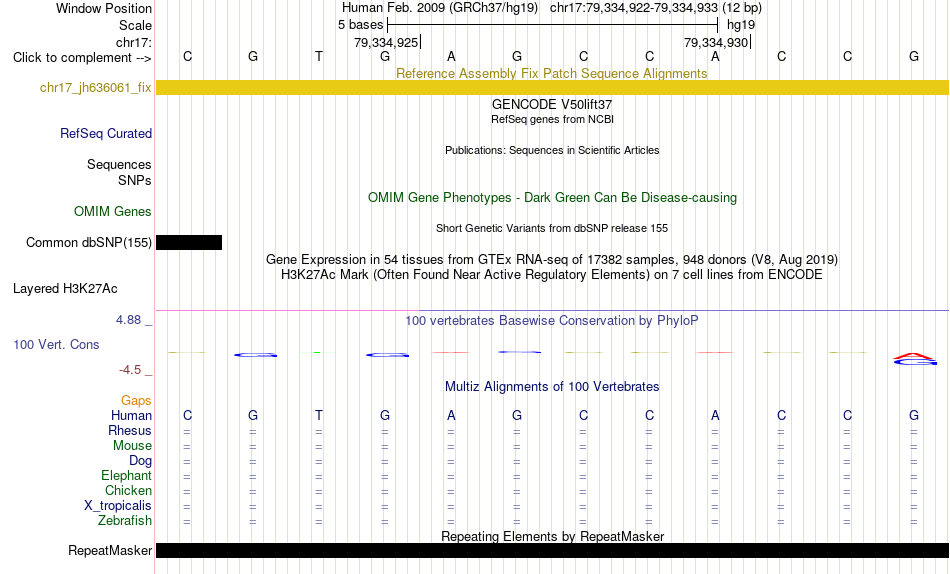Click the T base in the Human alignment row
This screenshot has height=574, width=950.
(319, 415)
